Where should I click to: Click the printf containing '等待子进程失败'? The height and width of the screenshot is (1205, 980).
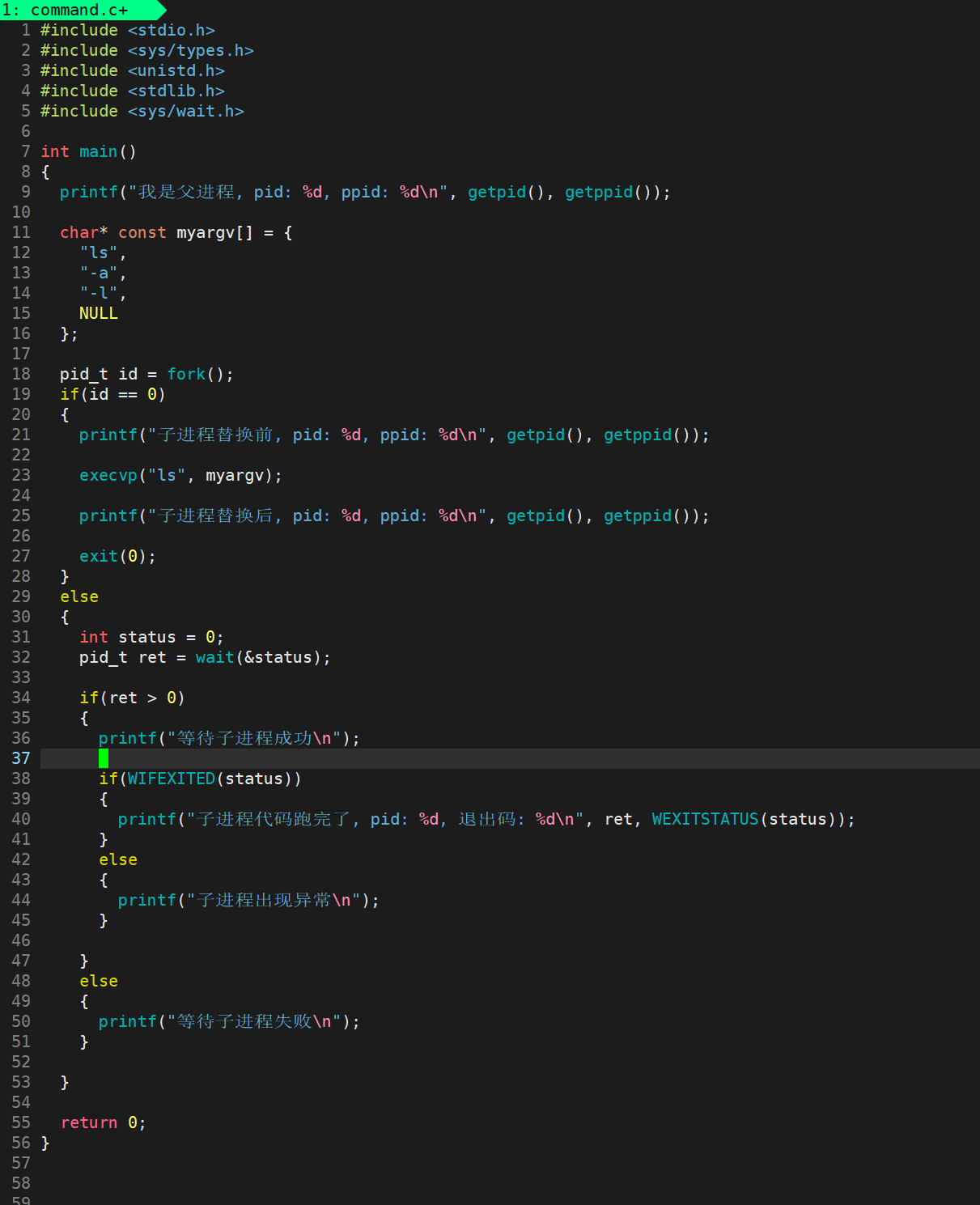[229, 1021]
